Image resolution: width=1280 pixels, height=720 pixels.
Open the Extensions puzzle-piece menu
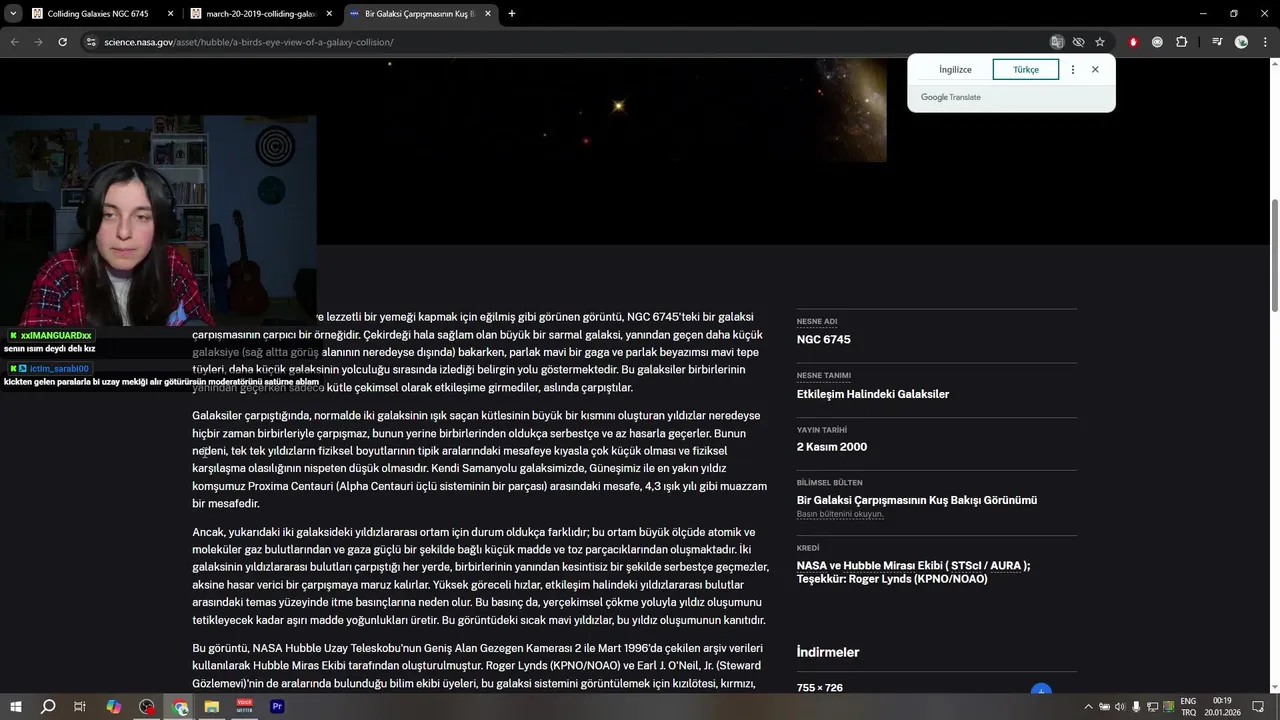click(x=1182, y=42)
